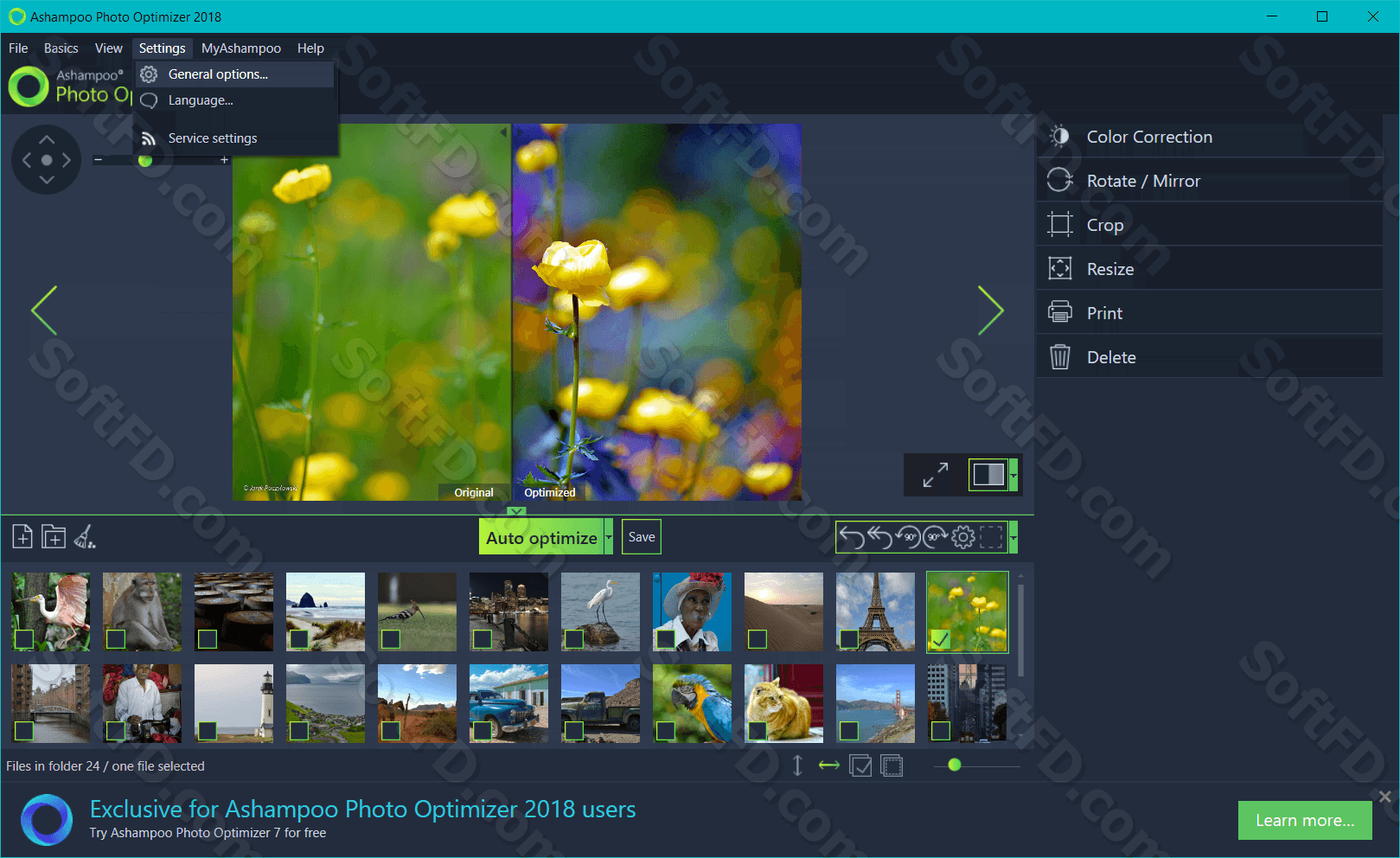Expand the edit toolbar dropdown arrow
This screenshot has width=1400, height=858.
tap(1013, 538)
